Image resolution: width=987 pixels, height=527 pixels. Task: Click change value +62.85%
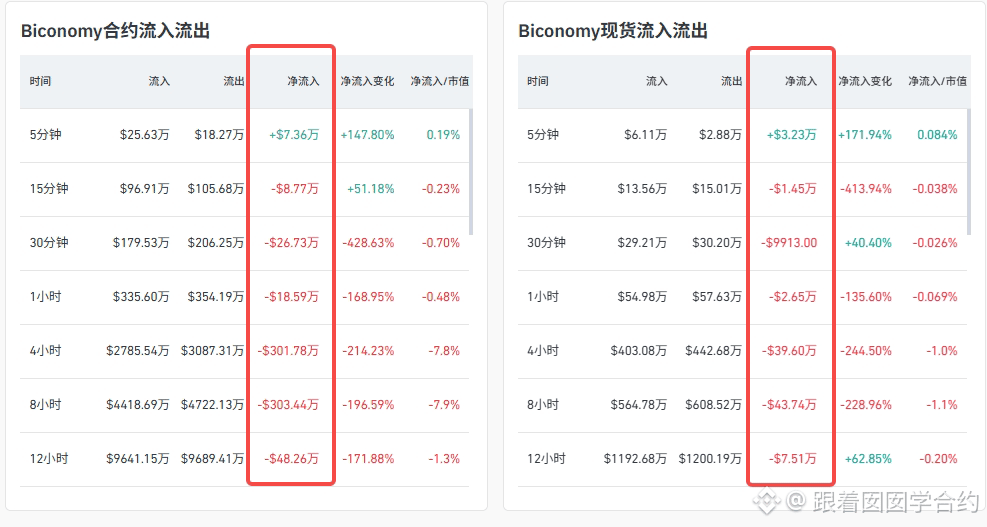coord(868,459)
